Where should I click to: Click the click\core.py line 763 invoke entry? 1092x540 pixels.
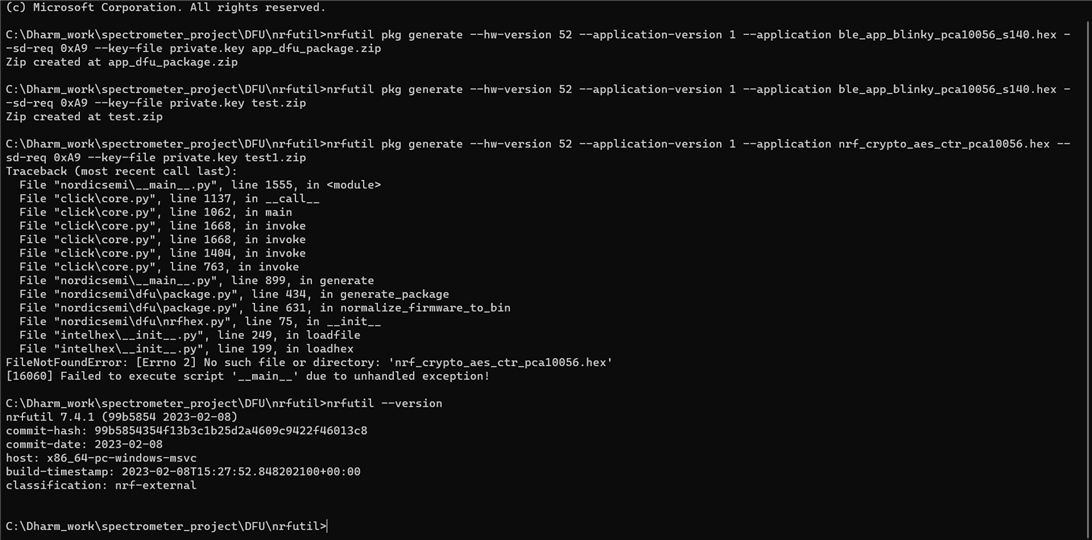point(159,267)
